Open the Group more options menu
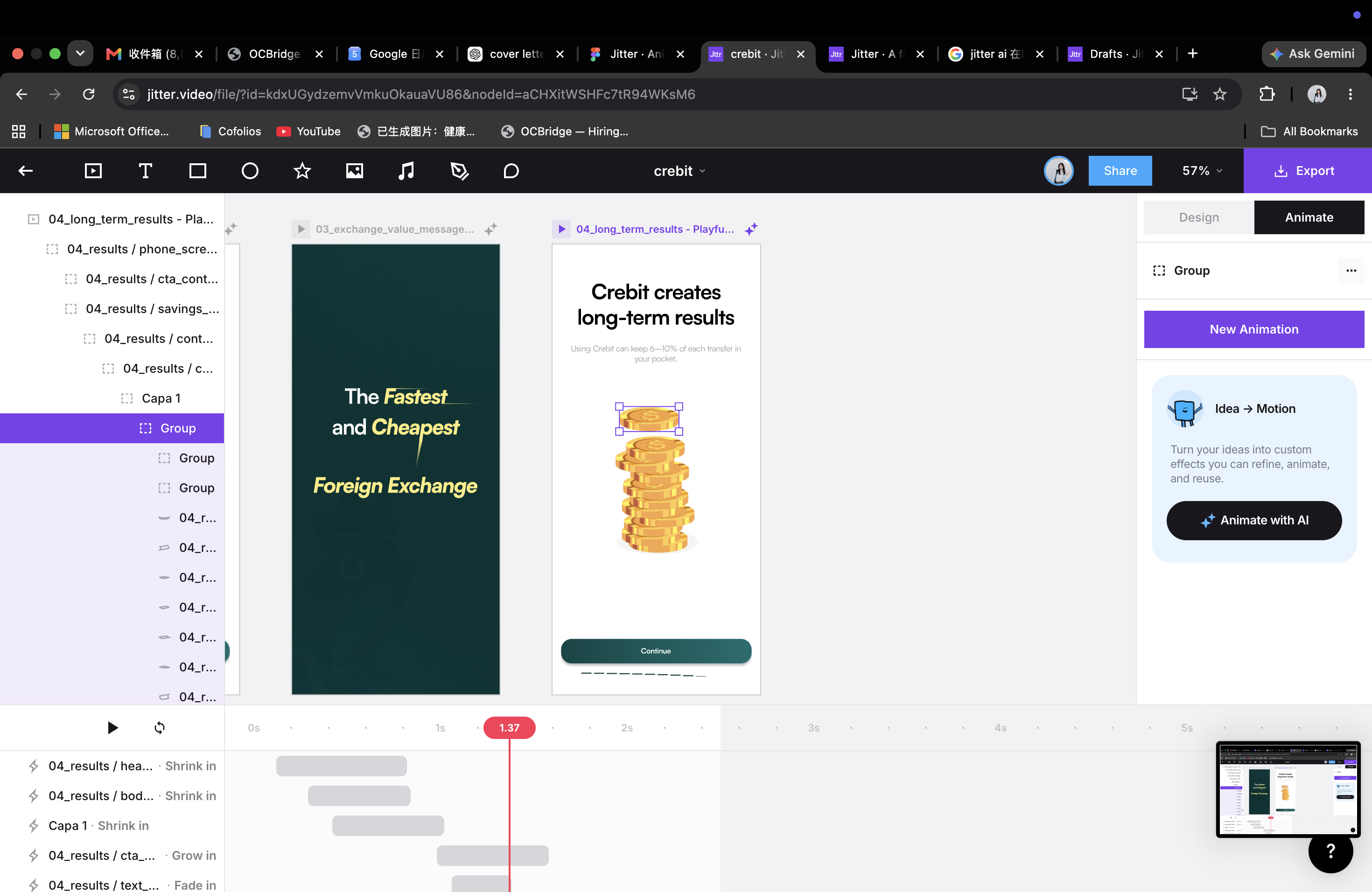Screen dimensions: 1372x892 pos(1351,270)
